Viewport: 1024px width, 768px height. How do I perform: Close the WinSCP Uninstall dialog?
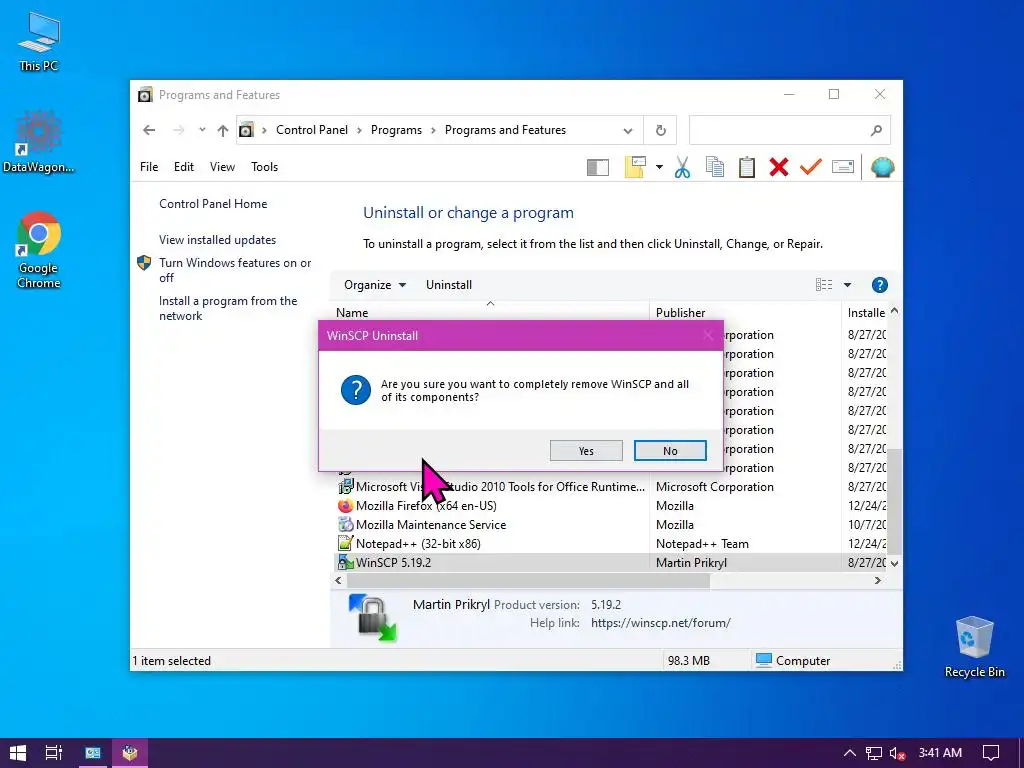[708, 336]
